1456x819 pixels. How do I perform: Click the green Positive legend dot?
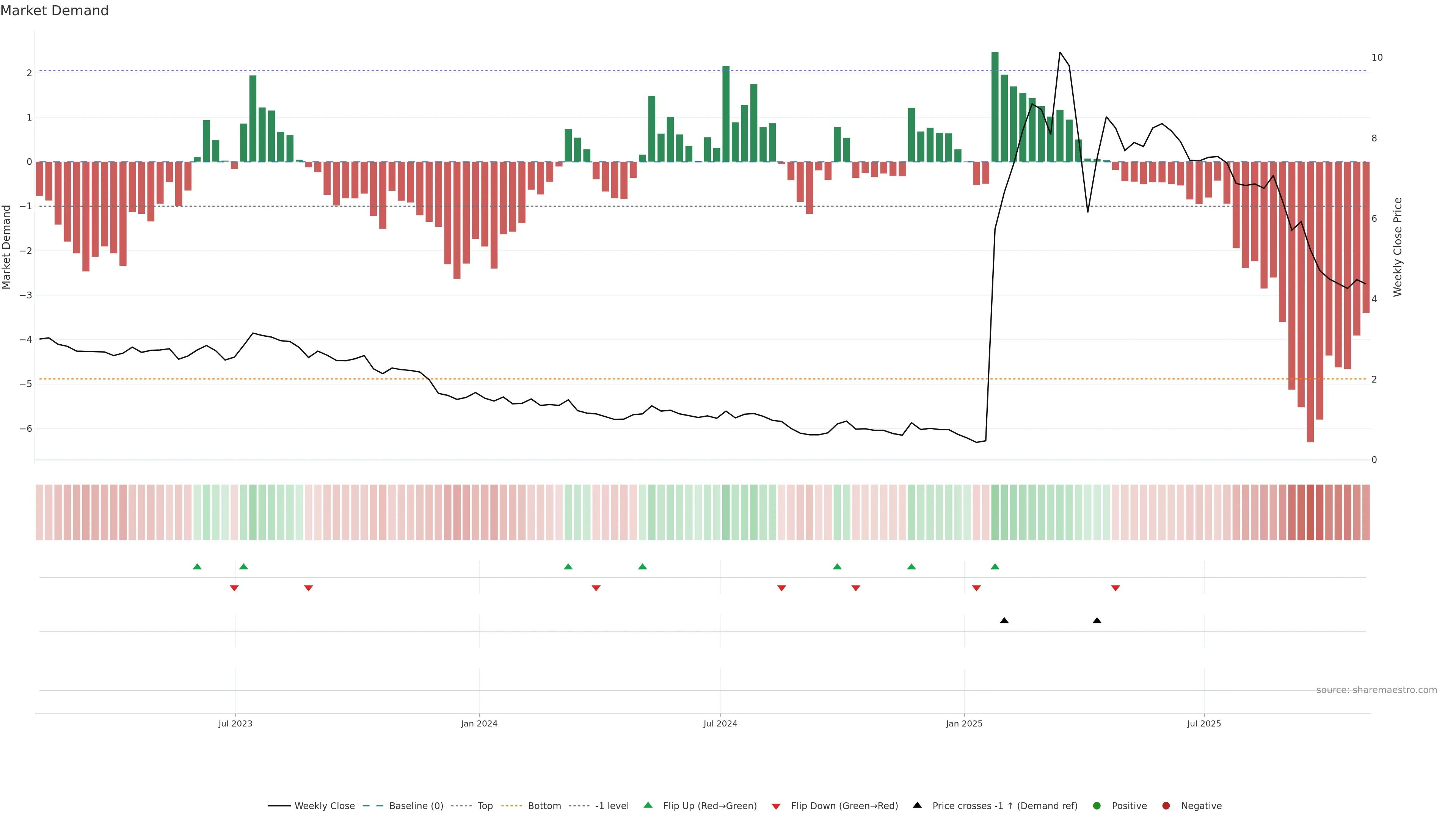point(1097,805)
